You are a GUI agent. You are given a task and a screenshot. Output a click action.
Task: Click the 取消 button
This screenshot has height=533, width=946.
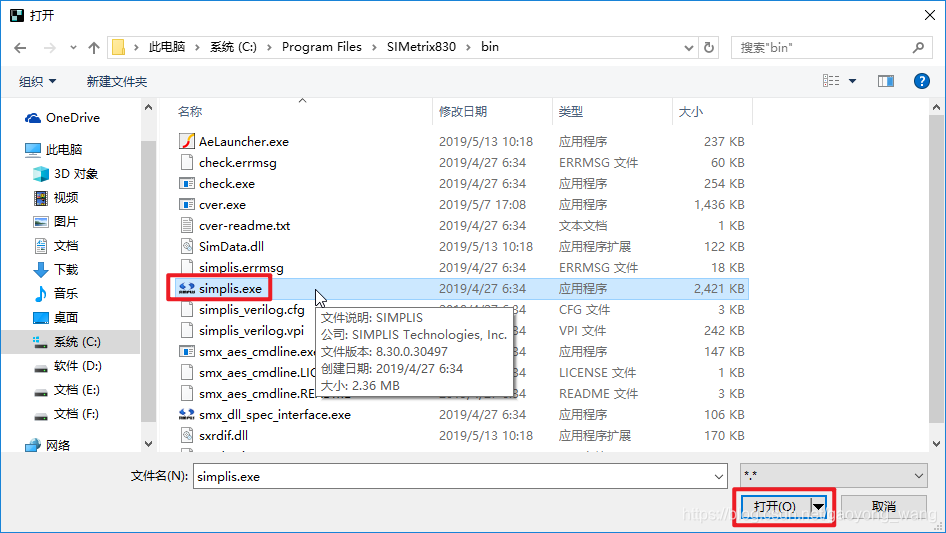click(883, 506)
